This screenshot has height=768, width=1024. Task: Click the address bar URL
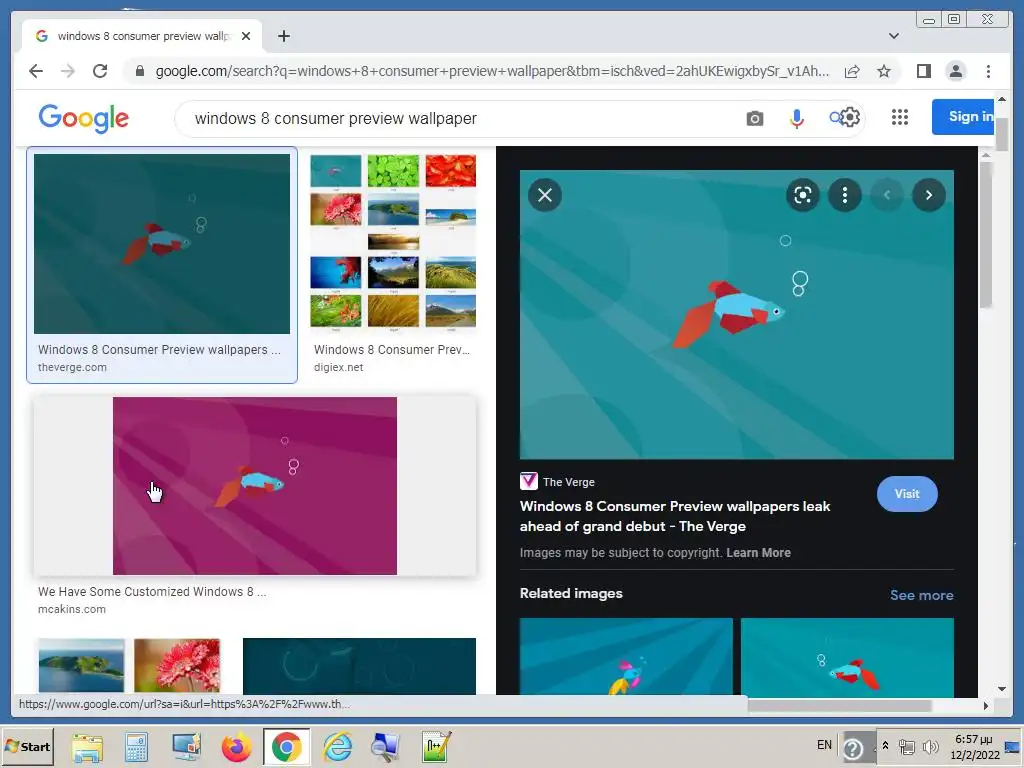[492, 71]
